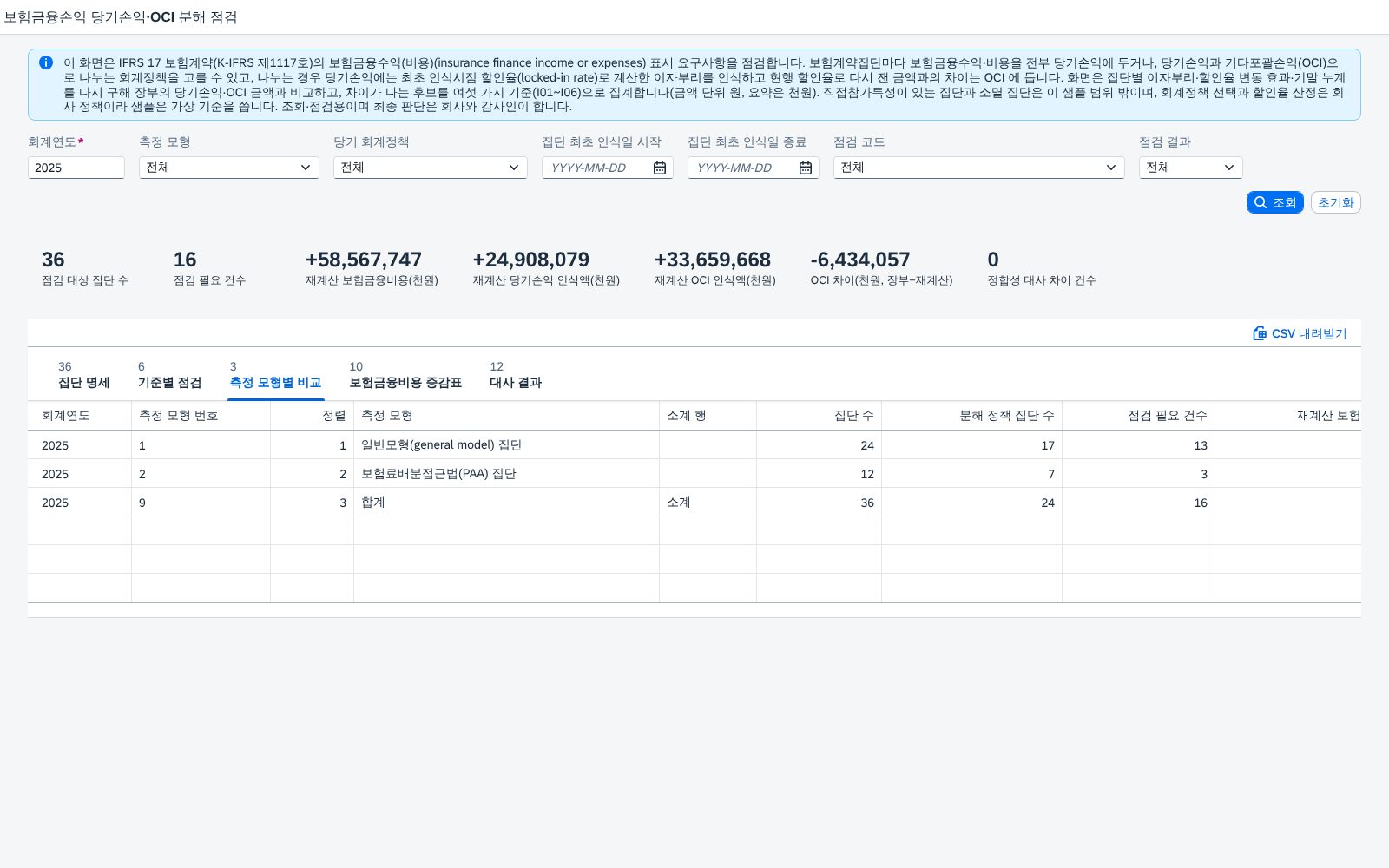Open the 대사 결과 tab
Image resolution: width=1389 pixels, height=868 pixels.
[x=516, y=375]
